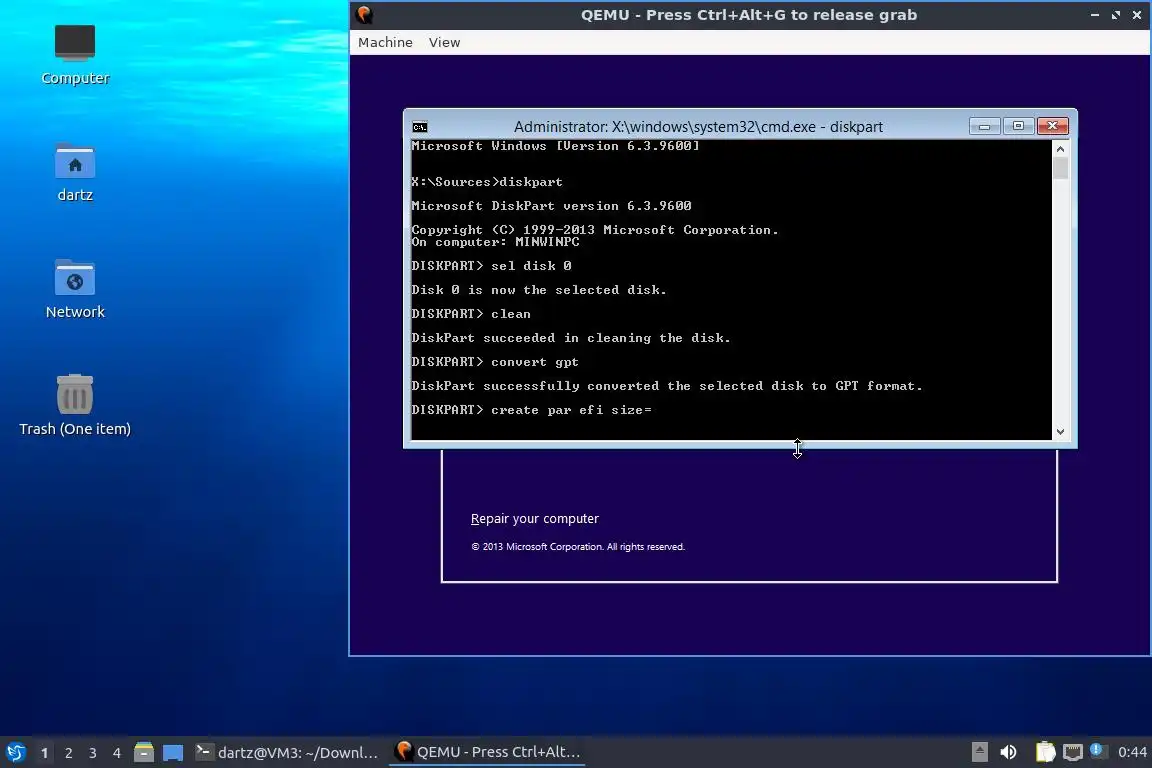This screenshot has width=1152, height=768.
Task: Click the removable media eject tray icon
Action: click(x=979, y=752)
